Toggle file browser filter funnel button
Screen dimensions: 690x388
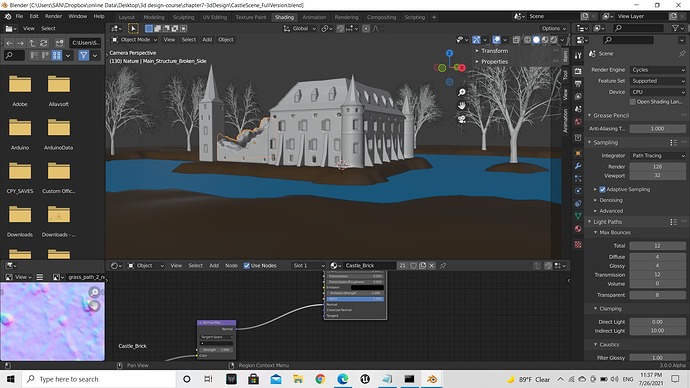(x=84, y=55)
